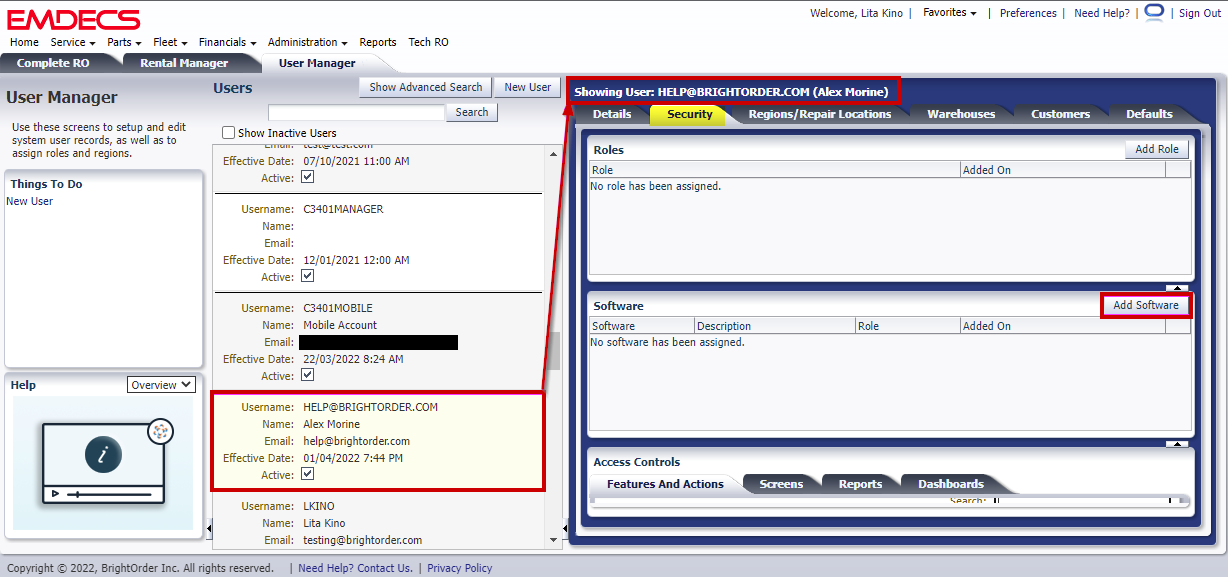Image resolution: width=1228 pixels, height=577 pixels.
Task: Click the EMDECS logo
Action: coord(74,18)
